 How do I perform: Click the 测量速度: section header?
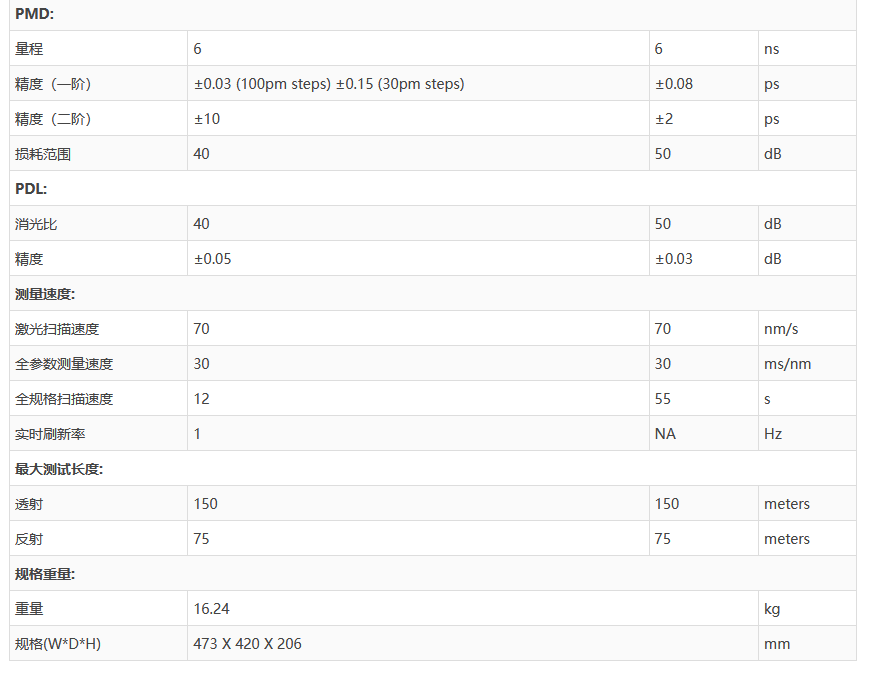tap(45, 294)
